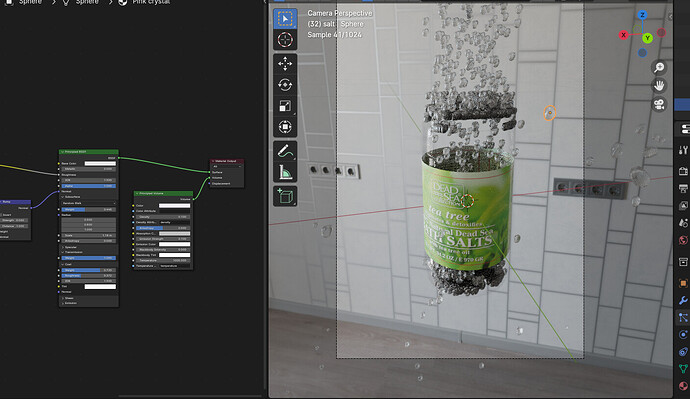Switch to the Material properties tab
The height and width of the screenshot is (399, 690).
(683, 386)
